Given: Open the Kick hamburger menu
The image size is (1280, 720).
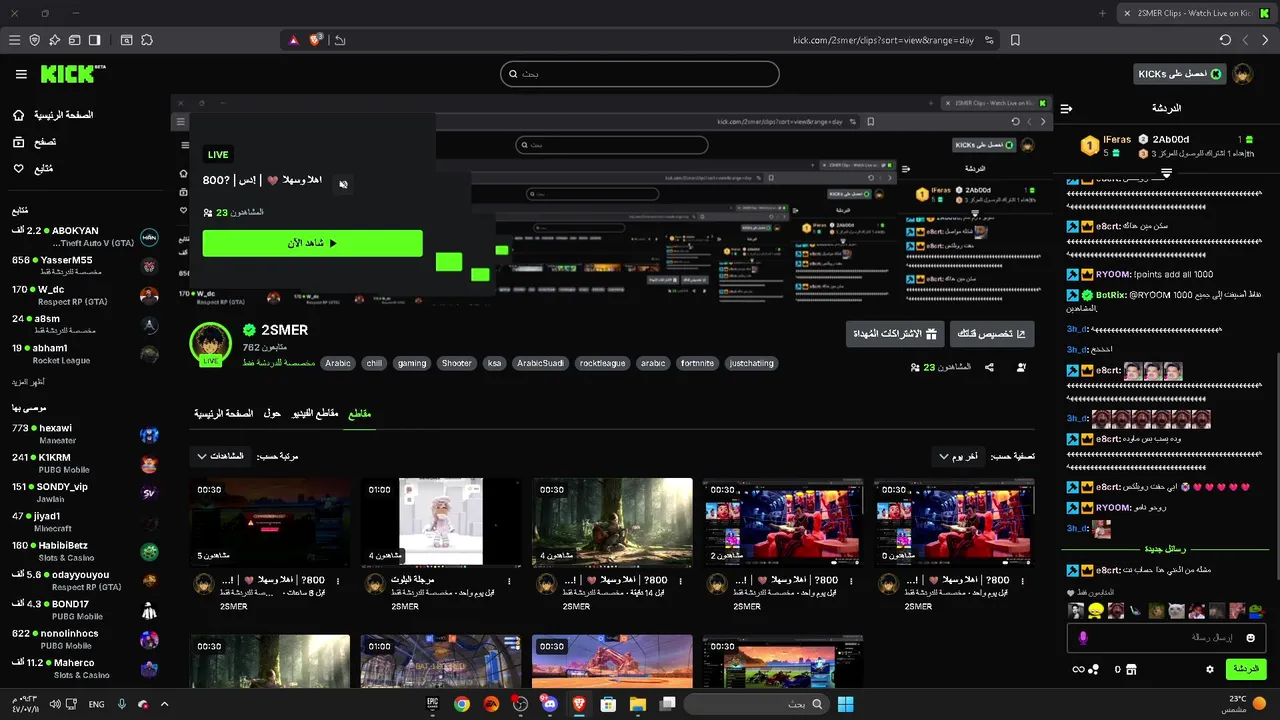Looking at the screenshot, I should 21,74.
